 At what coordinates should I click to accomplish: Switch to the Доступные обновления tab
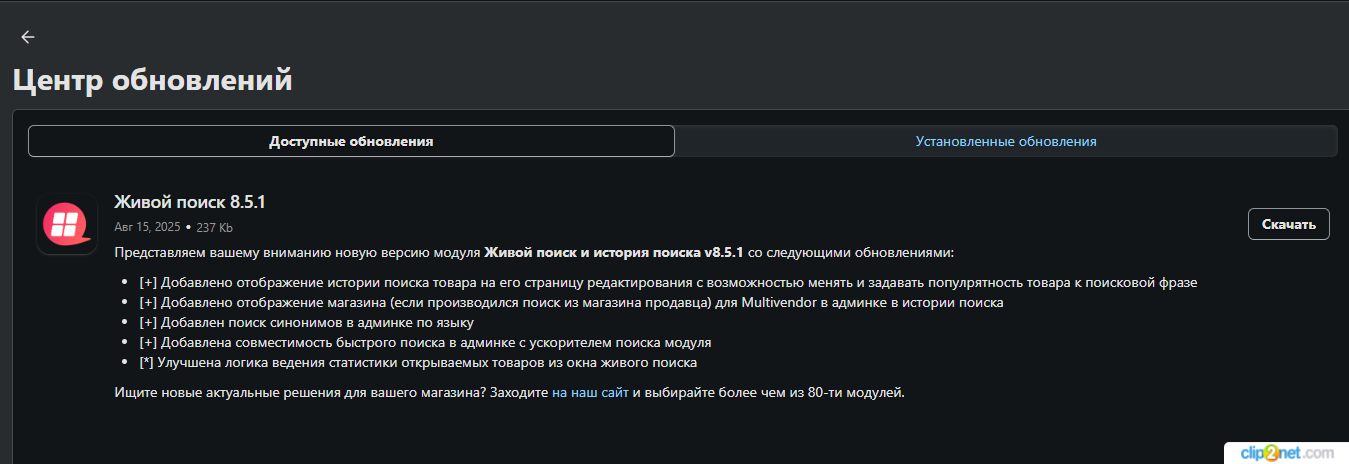351,141
